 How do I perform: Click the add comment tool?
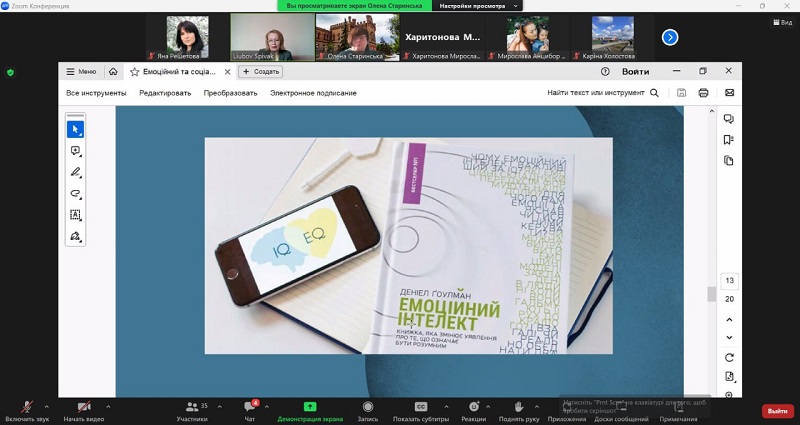(x=75, y=151)
